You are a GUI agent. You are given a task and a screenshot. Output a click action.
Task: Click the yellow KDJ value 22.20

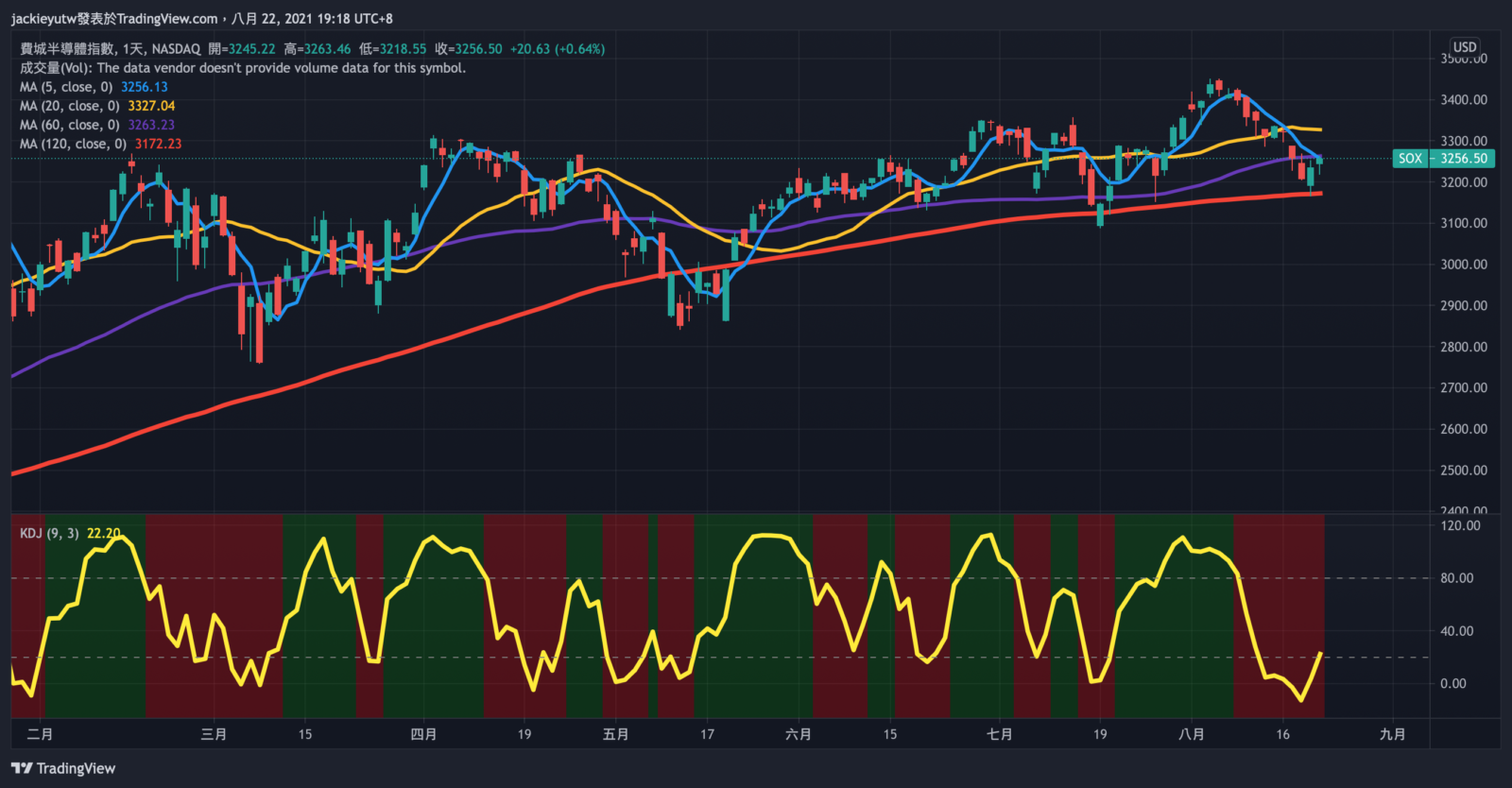(x=104, y=534)
